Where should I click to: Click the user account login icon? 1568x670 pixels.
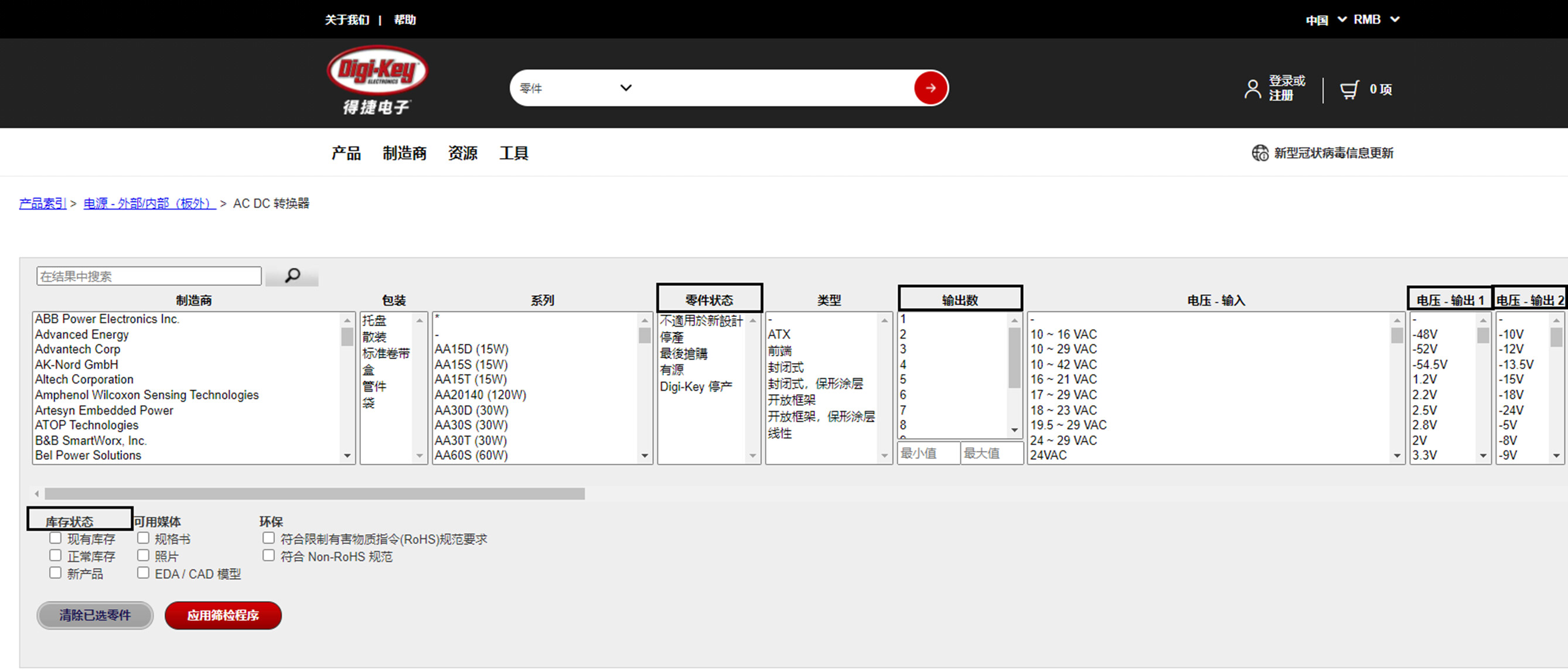(1252, 90)
